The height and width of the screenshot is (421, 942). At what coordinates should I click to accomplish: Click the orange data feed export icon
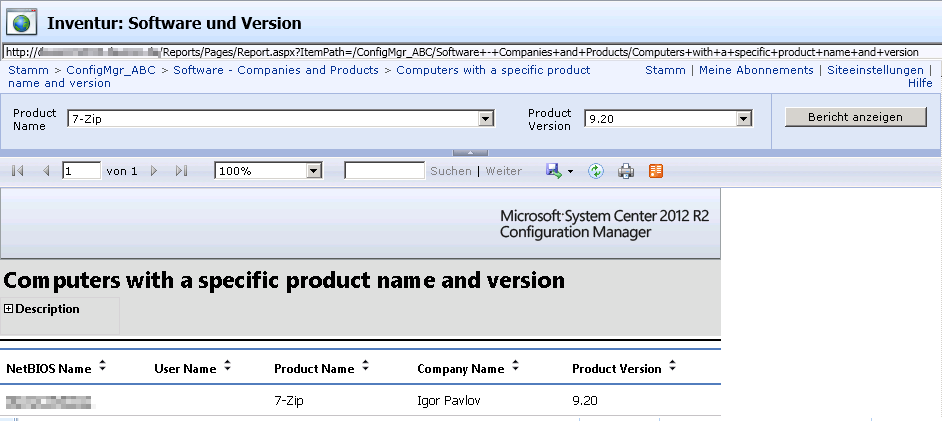tap(656, 171)
